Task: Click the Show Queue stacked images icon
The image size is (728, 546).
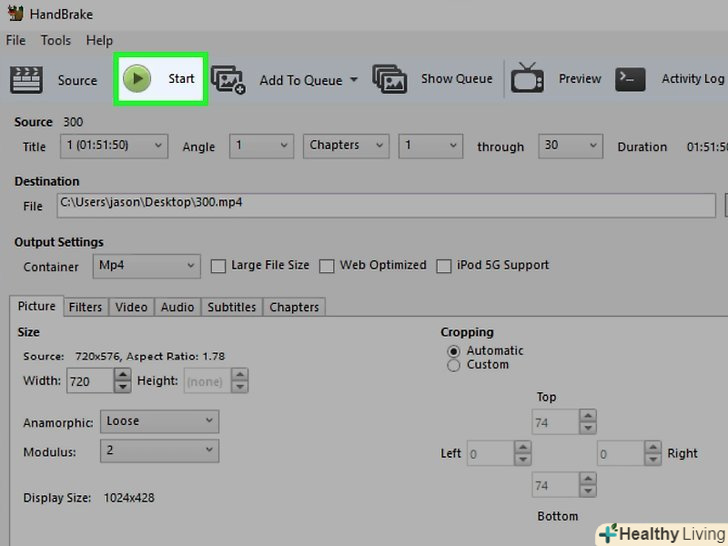Action: 390,79
